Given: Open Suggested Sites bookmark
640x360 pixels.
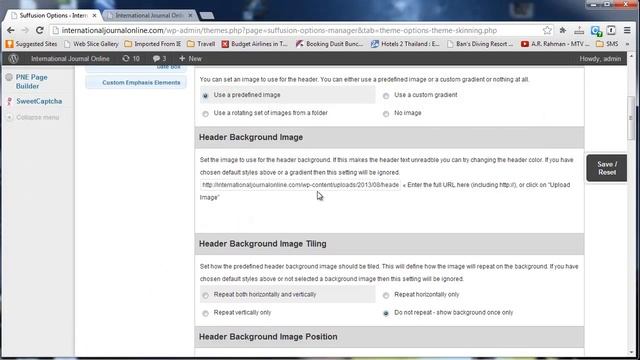Looking at the screenshot, I should point(31,44).
